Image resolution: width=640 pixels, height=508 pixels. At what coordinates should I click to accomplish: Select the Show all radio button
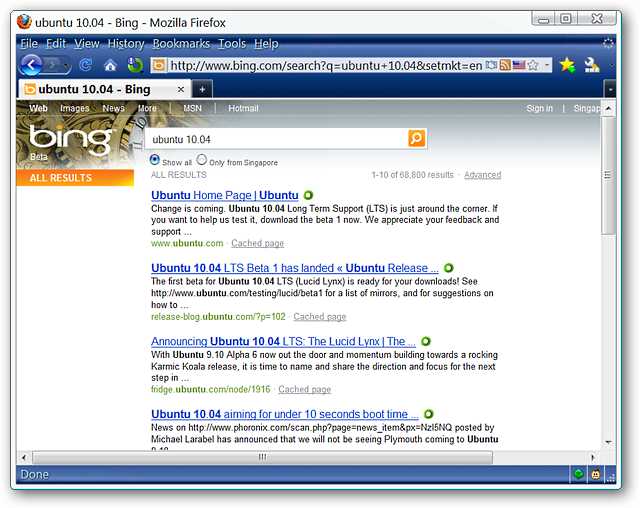point(155,160)
